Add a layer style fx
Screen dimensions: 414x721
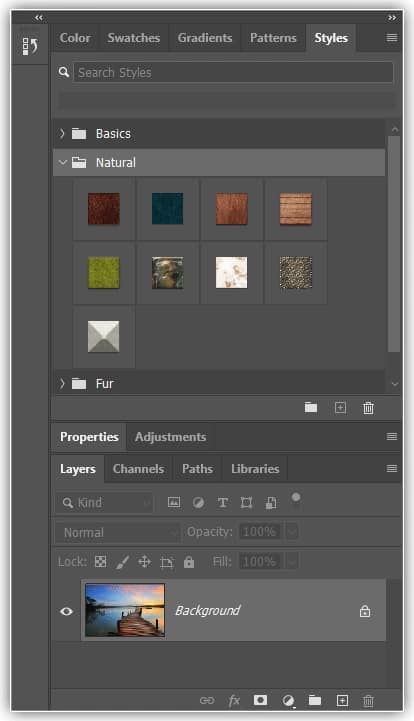point(234,700)
